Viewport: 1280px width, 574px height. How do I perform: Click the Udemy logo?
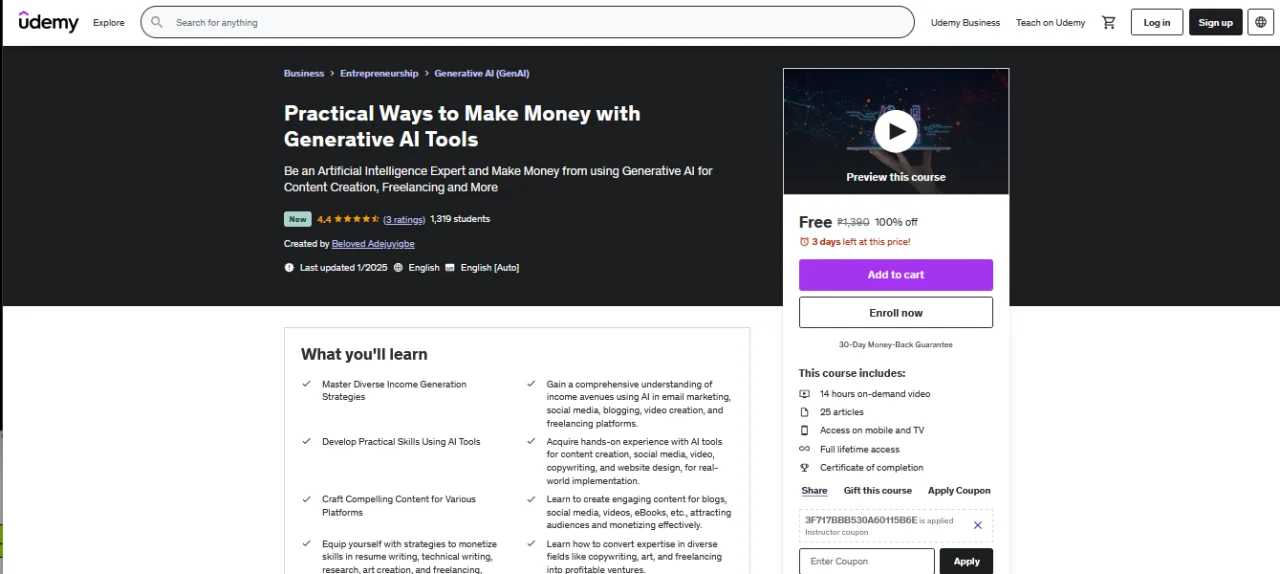pos(48,21)
